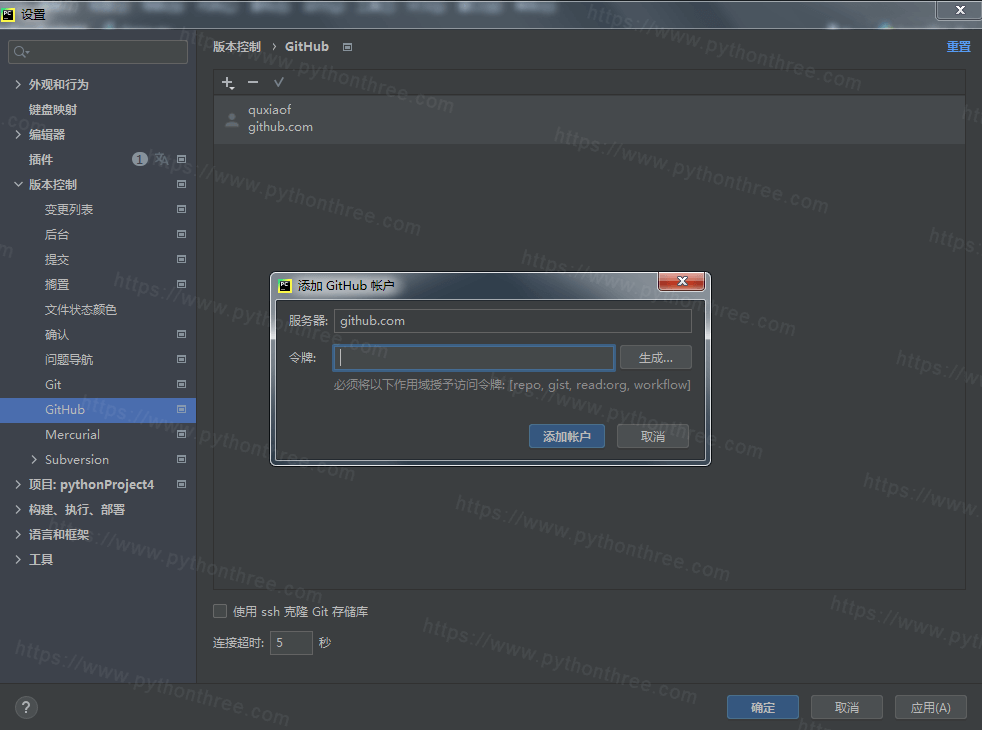Open 键盘映射 settings page
Screen dimensions: 982x730
pos(53,110)
